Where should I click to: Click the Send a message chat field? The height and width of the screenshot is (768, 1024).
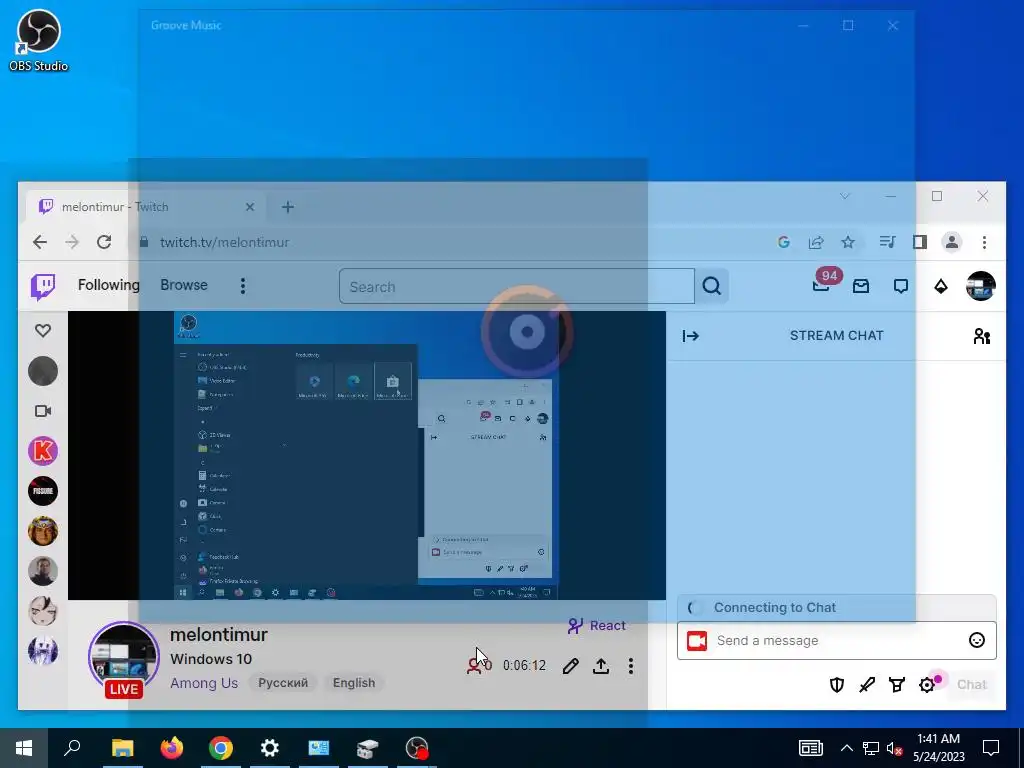837,641
